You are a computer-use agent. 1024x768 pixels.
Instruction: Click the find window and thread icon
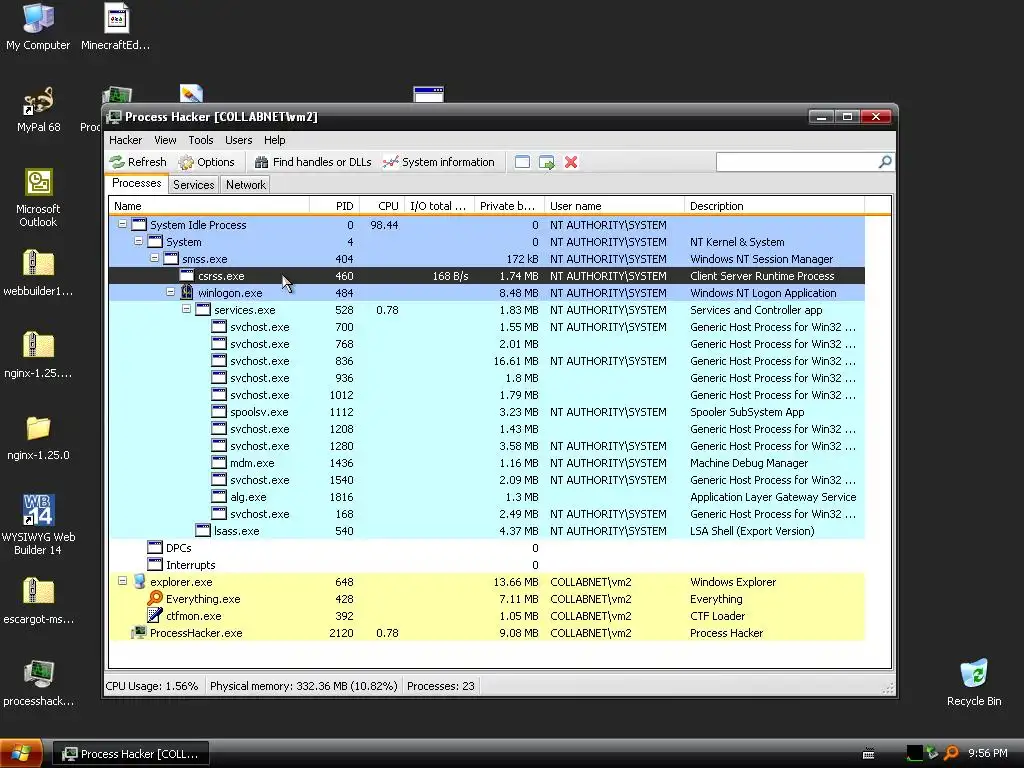(x=547, y=162)
